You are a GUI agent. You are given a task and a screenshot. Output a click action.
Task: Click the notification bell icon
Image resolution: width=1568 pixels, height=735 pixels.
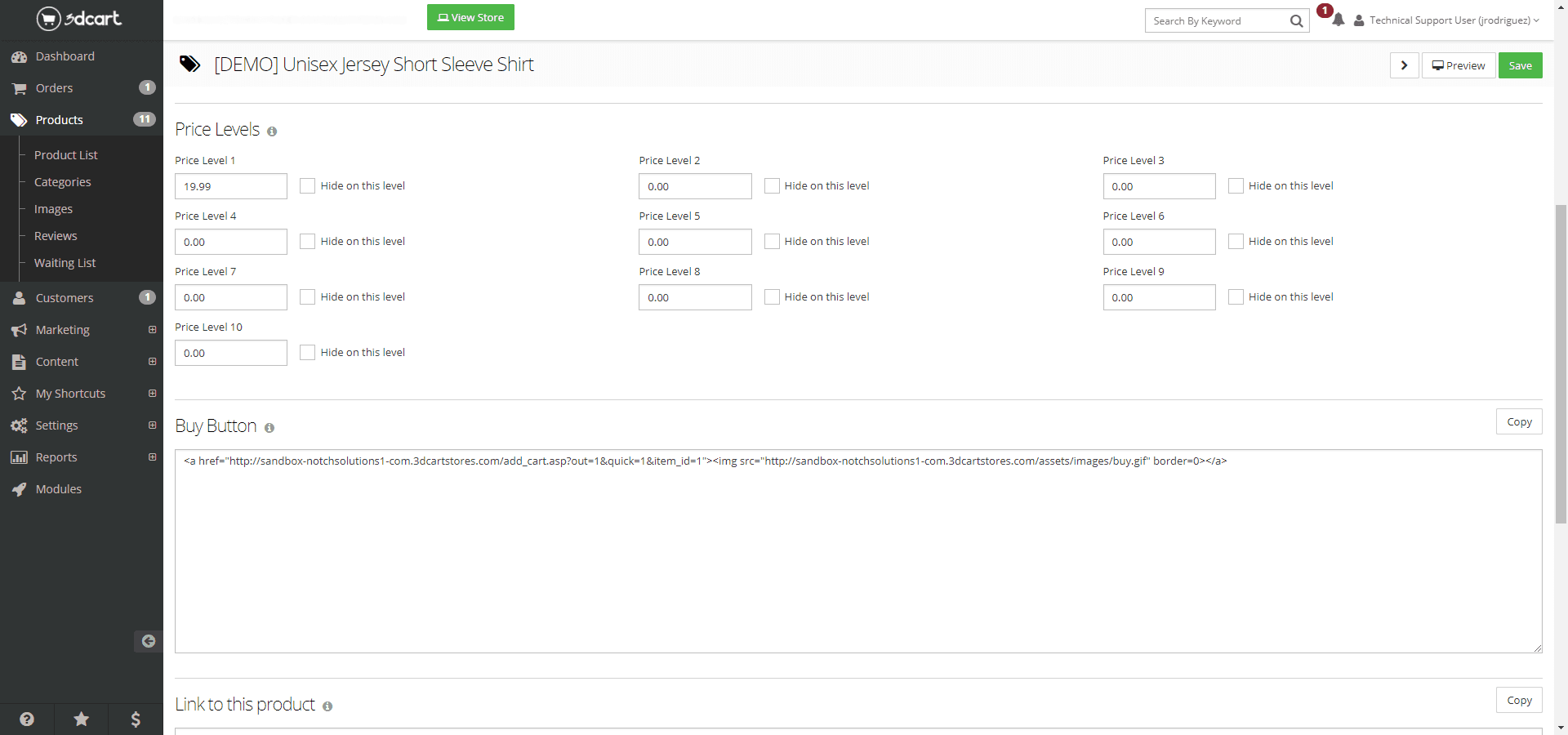[x=1338, y=20]
